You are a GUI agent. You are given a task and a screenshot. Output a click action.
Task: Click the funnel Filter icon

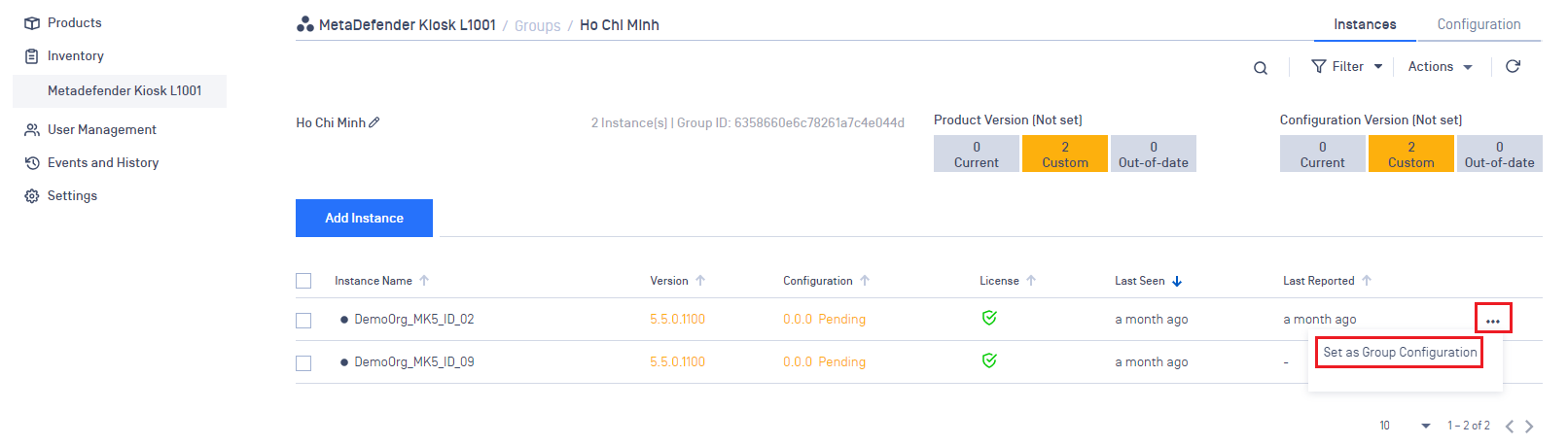(x=1319, y=66)
